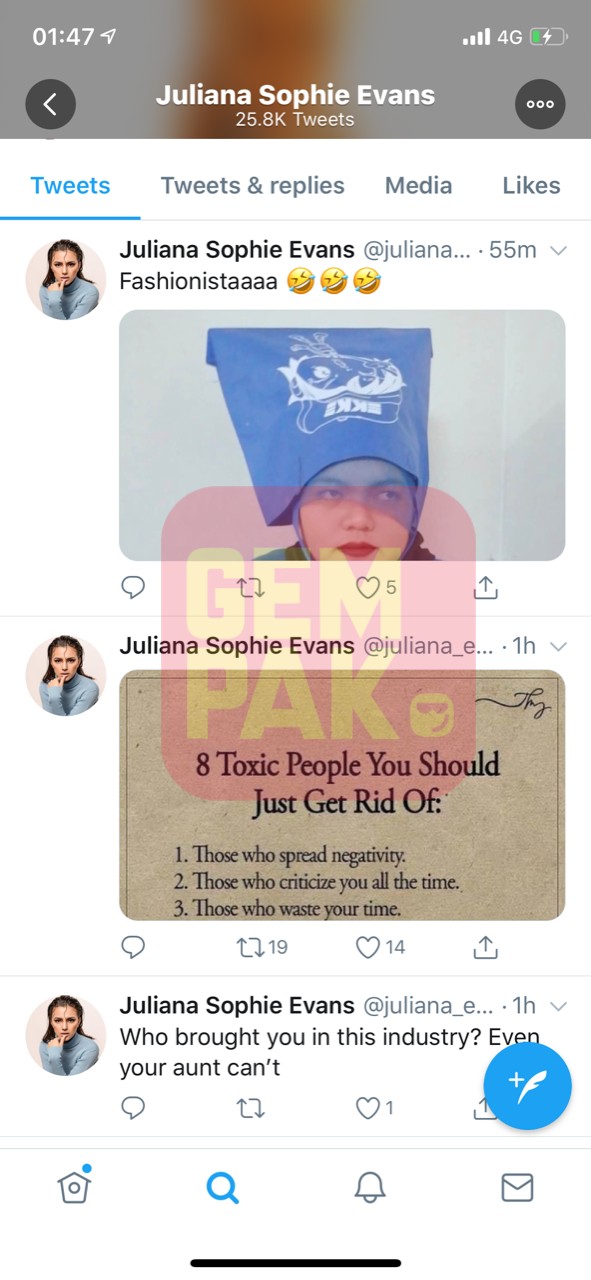Open the Likes tab
This screenshot has width=591, height=1280.
coord(531,185)
